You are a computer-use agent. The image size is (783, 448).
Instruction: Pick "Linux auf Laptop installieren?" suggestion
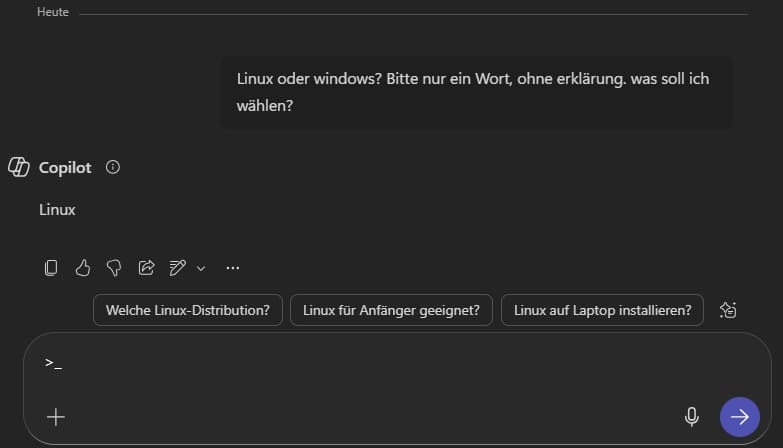602,310
